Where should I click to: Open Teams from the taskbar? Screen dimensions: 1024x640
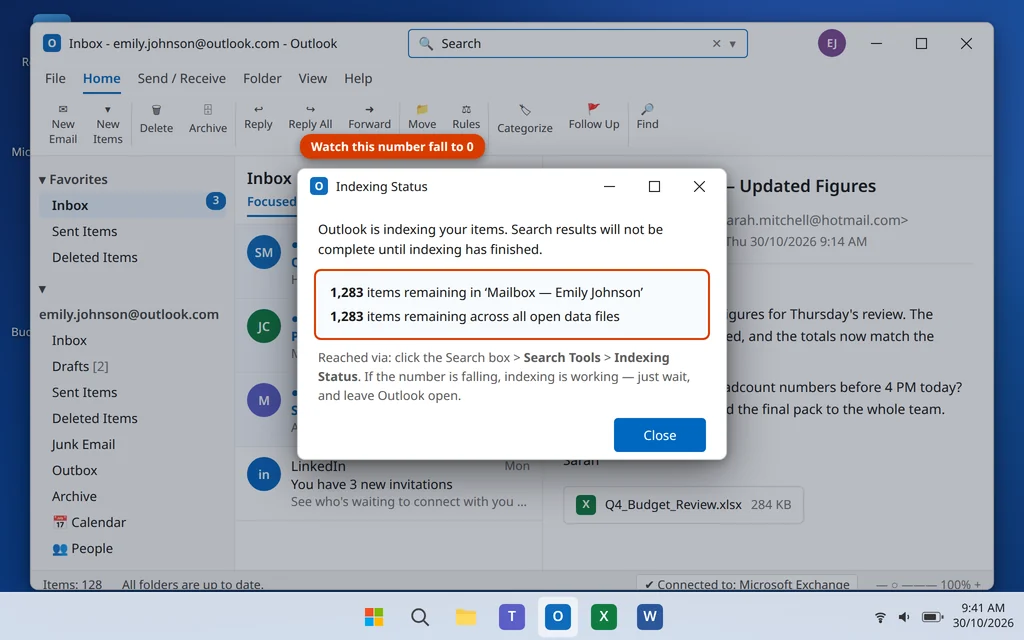pyautogui.click(x=511, y=616)
